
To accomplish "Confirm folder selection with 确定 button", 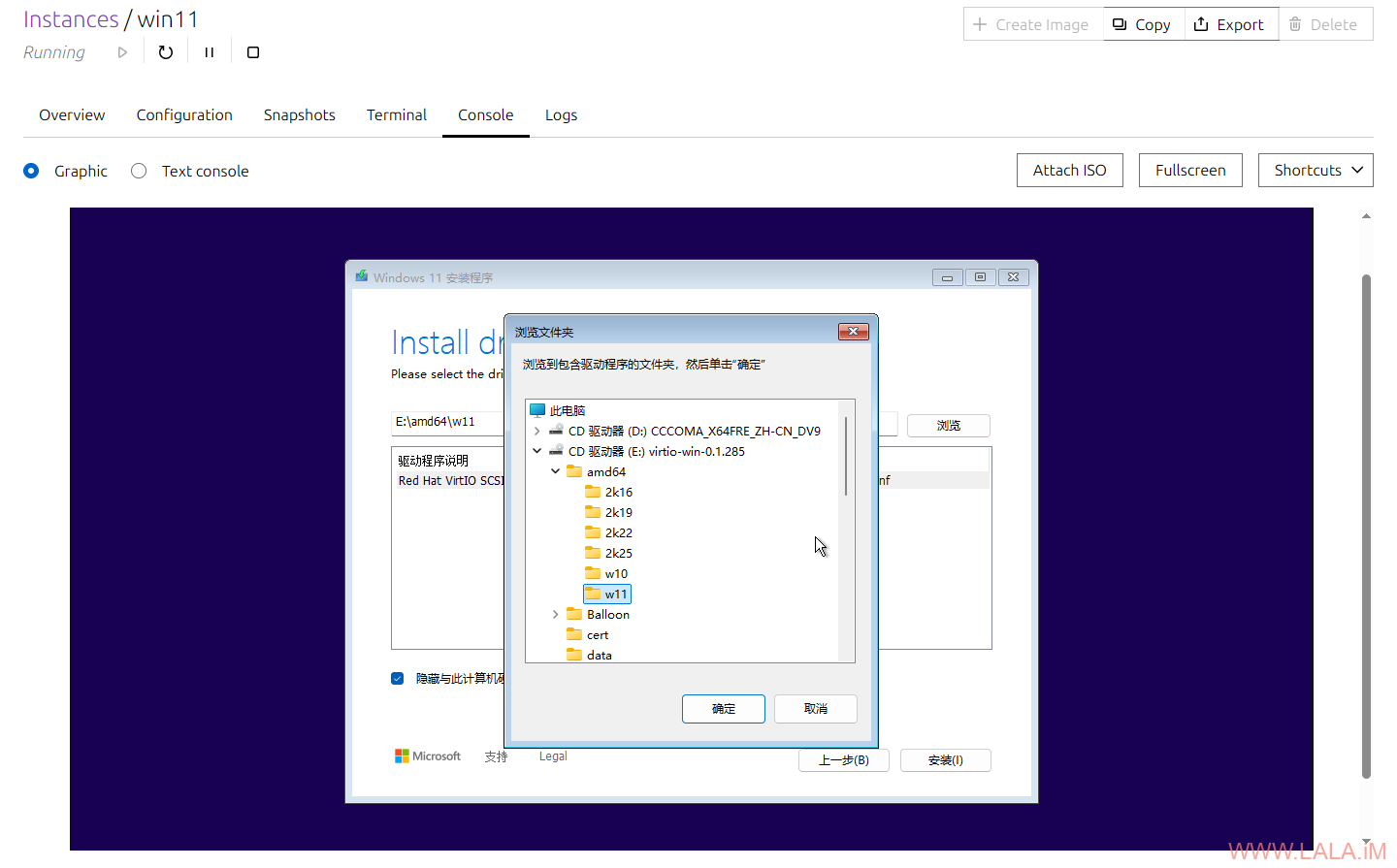I will [723, 709].
